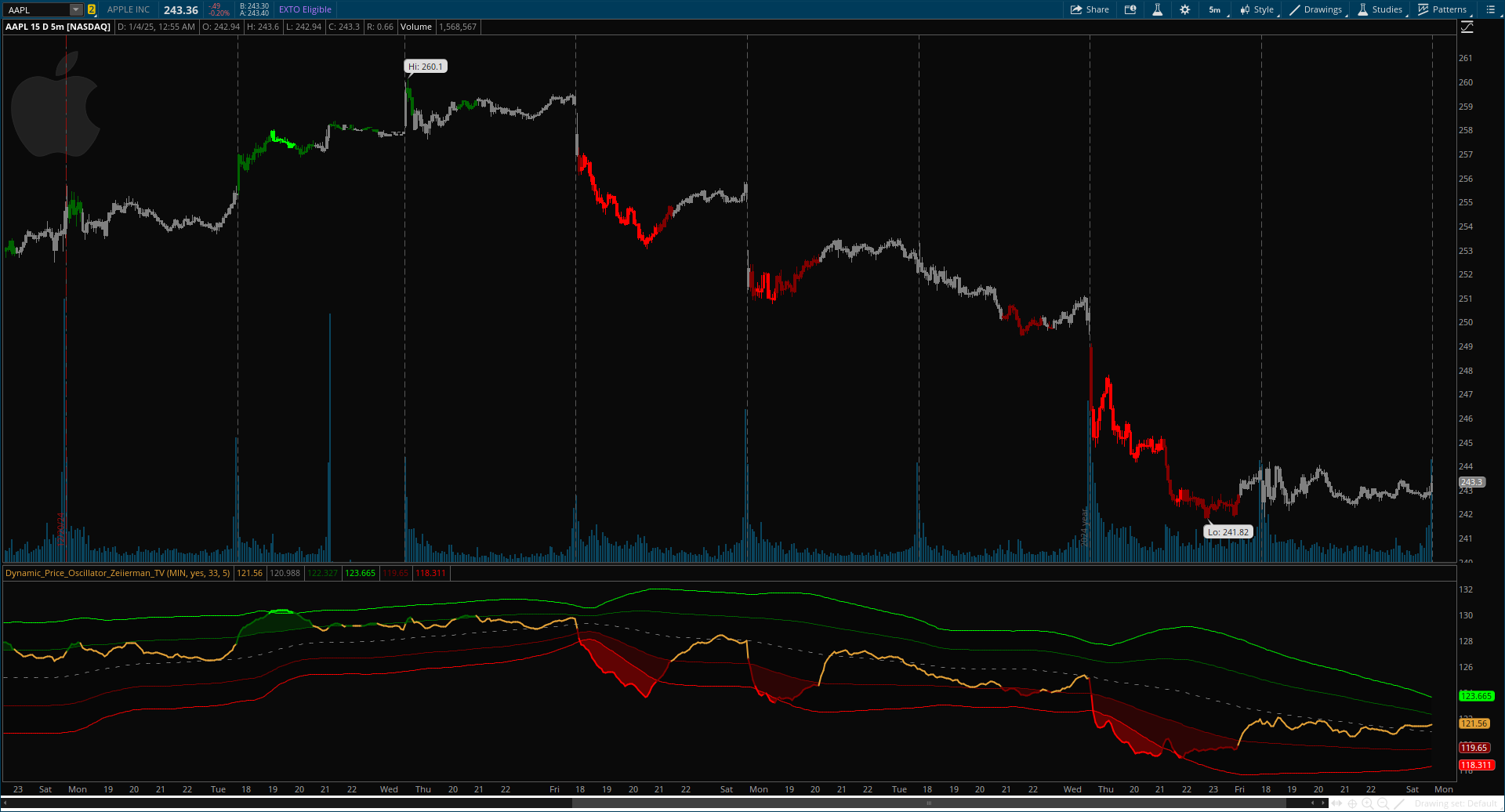Click the C: 243.3 close value
This screenshot has height=812, width=1505.
coord(344,27)
